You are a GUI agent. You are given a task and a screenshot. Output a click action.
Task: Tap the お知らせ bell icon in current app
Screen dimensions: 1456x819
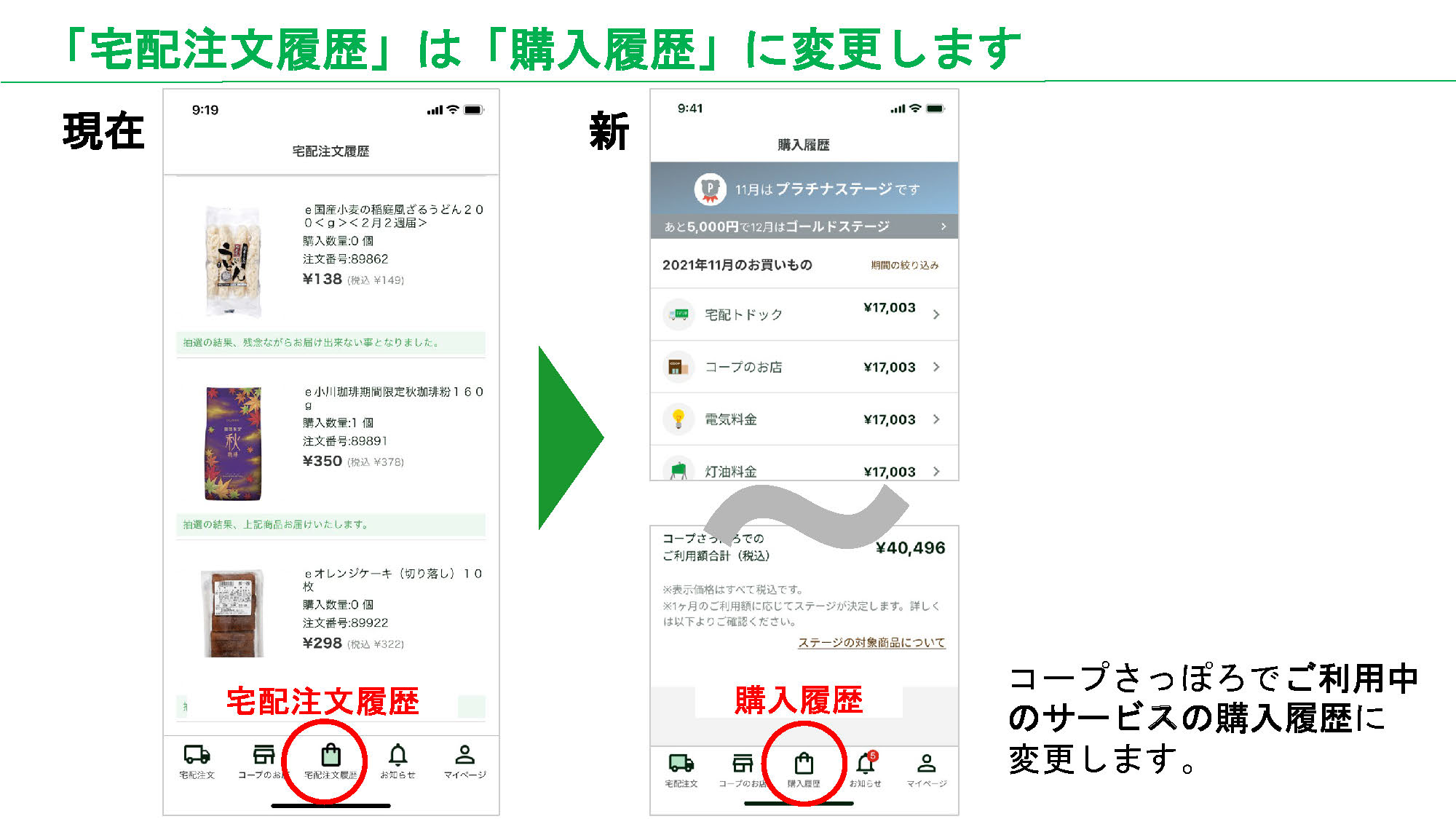[x=397, y=755]
